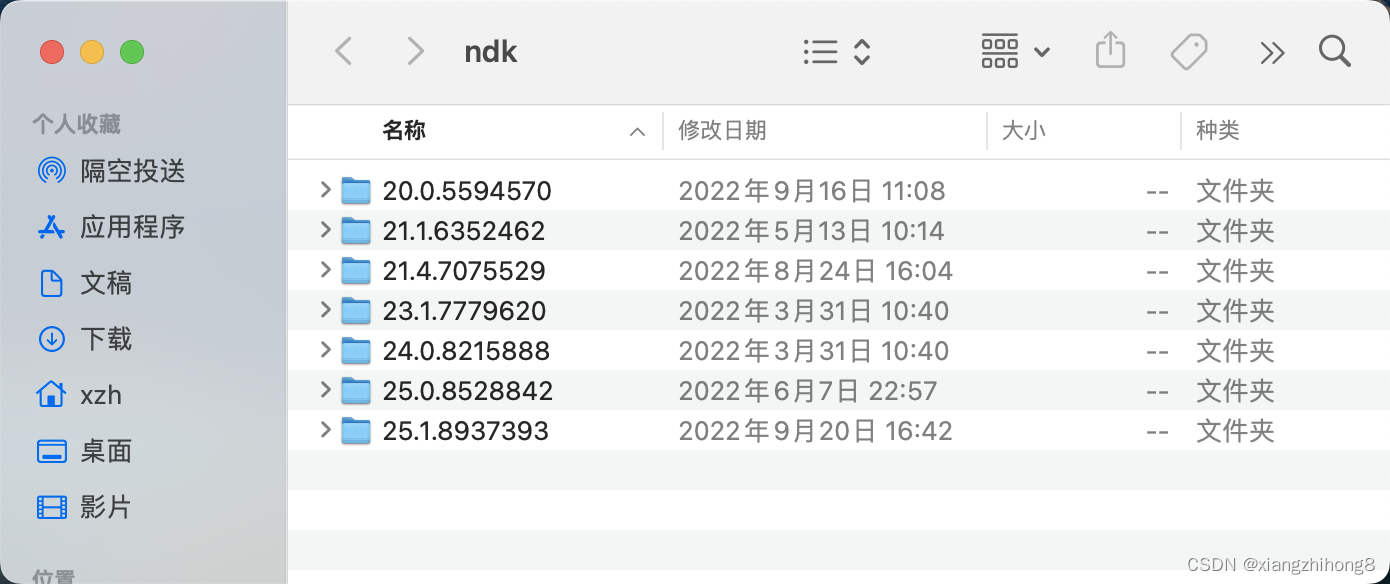The image size is (1390, 584).
Task: Click the more toolbar items chevron (>>)
Action: tap(1272, 51)
